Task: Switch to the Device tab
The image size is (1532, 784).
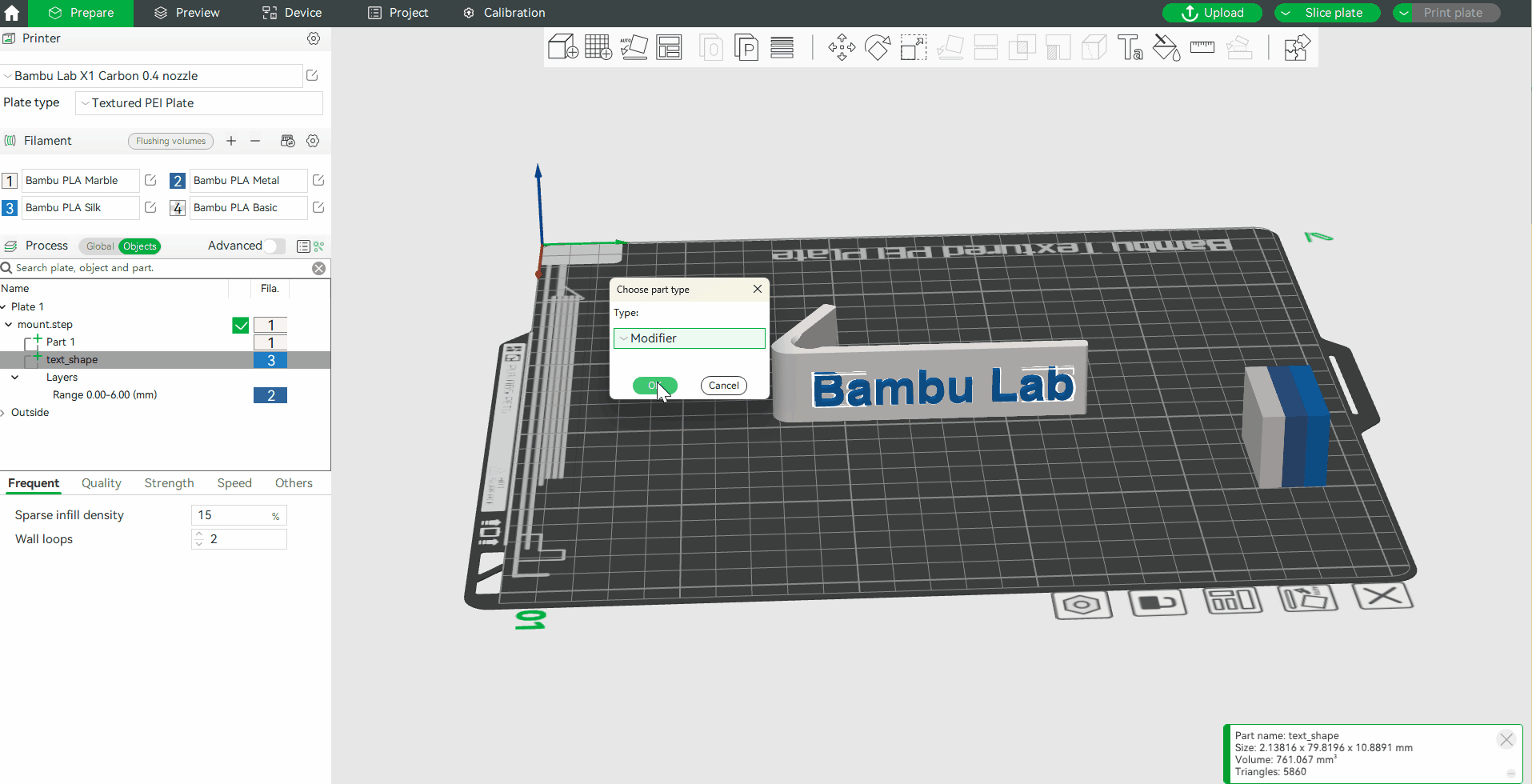Action: click(292, 13)
